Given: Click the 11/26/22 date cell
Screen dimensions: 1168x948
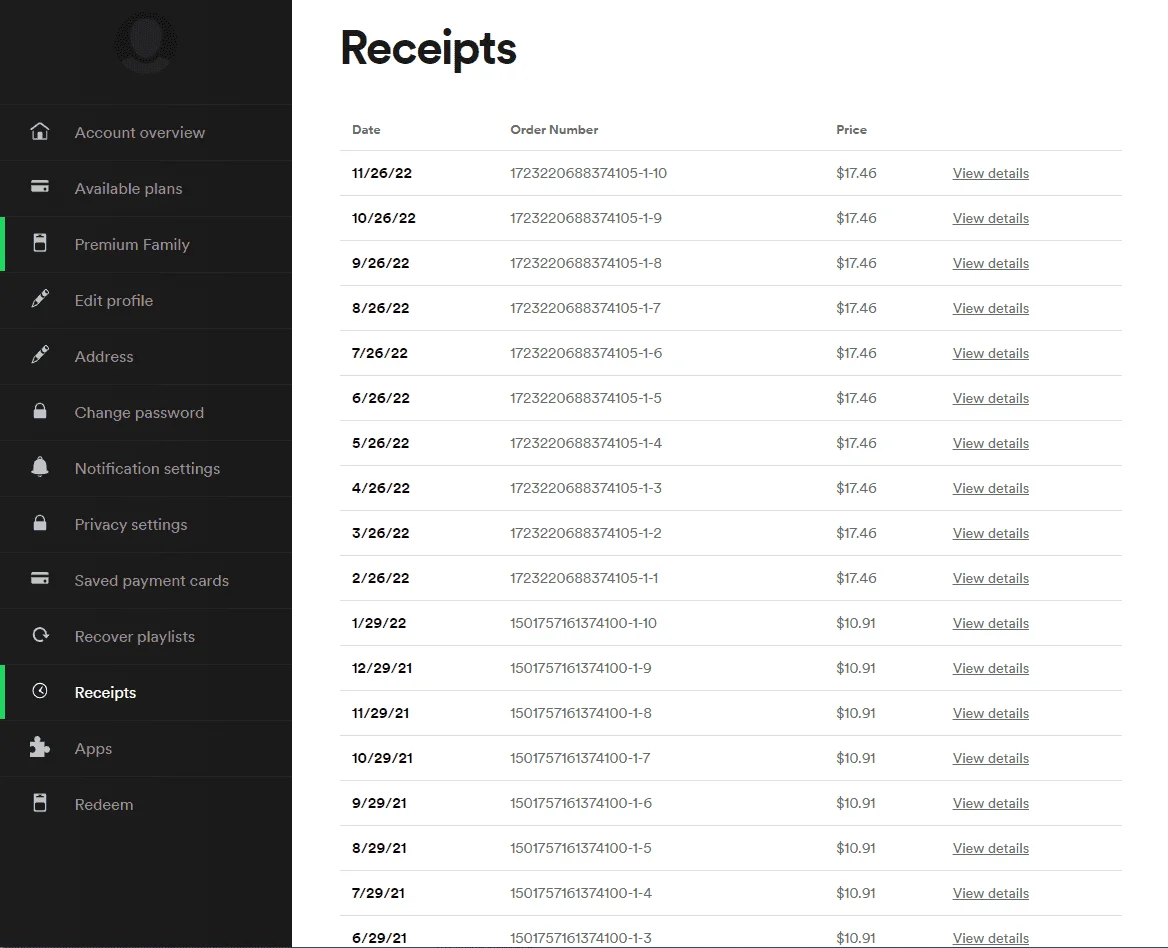Looking at the screenshot, I should click(x=381, y=173).
